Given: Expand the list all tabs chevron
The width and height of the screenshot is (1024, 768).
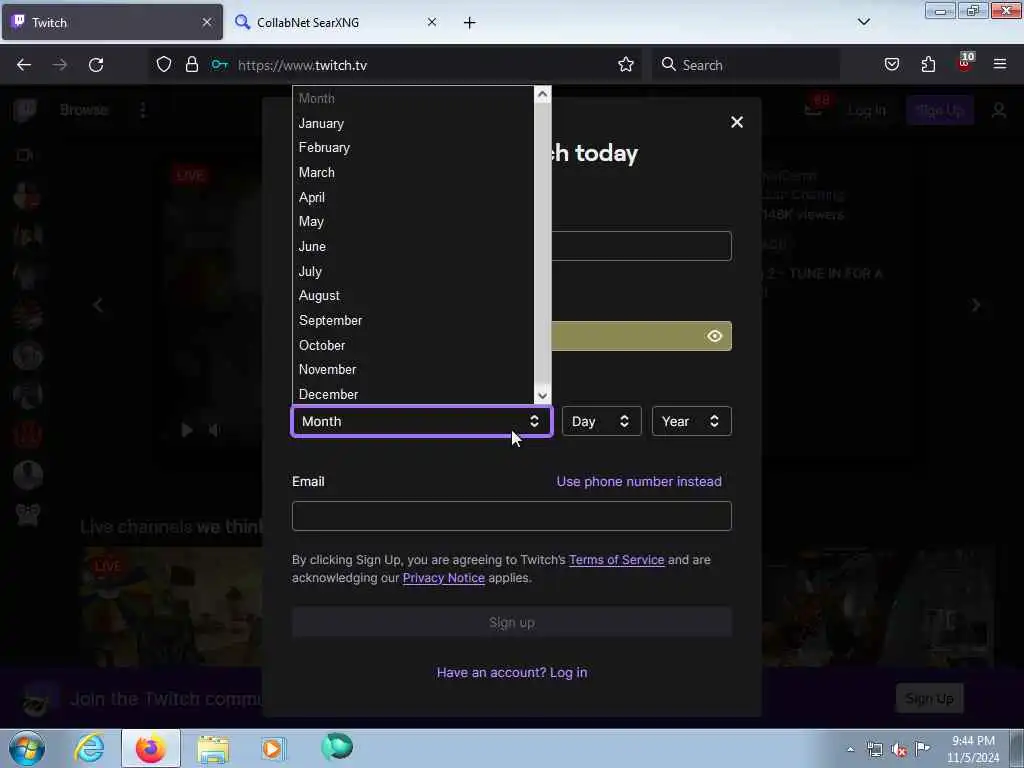Looking at the screenshot, I should point(863,22).
